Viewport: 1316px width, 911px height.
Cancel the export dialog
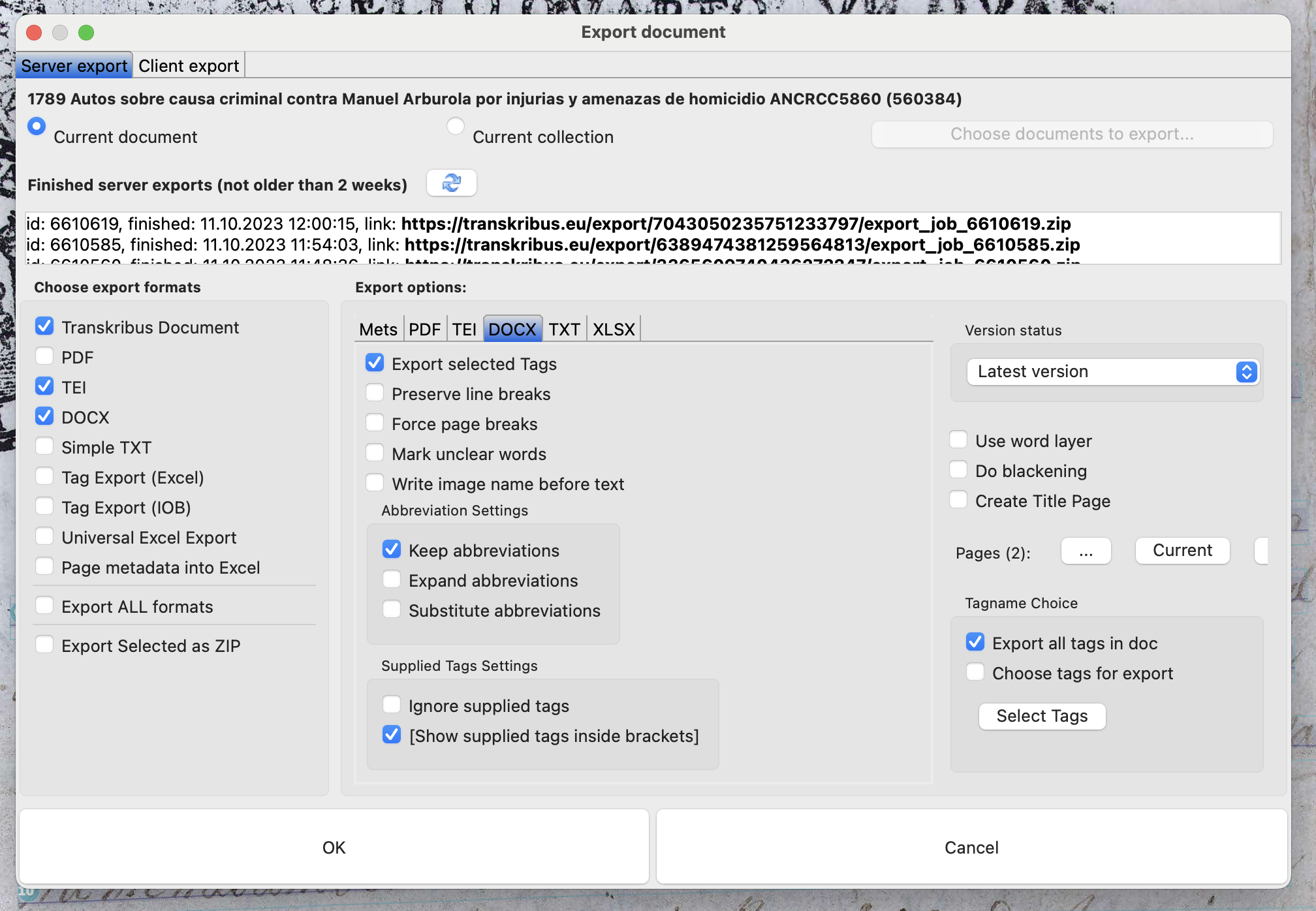(971, 847)
